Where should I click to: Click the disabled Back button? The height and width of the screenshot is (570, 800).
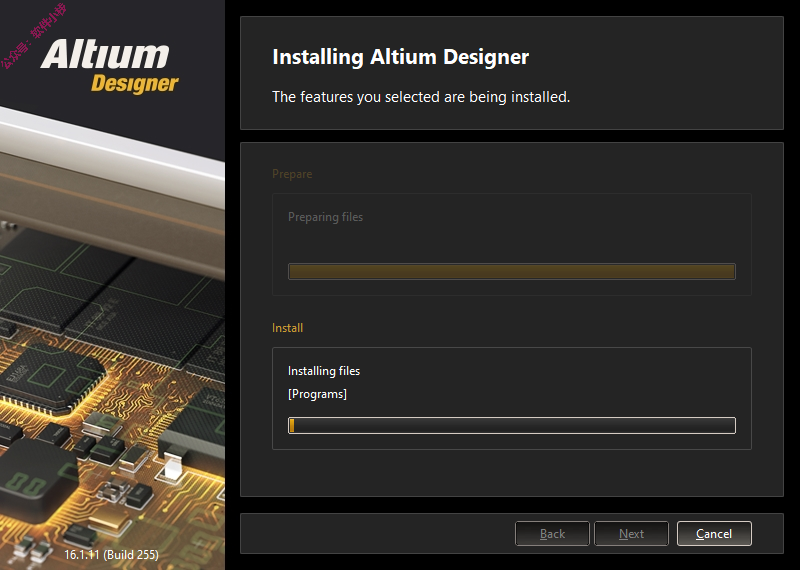[552, 533]
